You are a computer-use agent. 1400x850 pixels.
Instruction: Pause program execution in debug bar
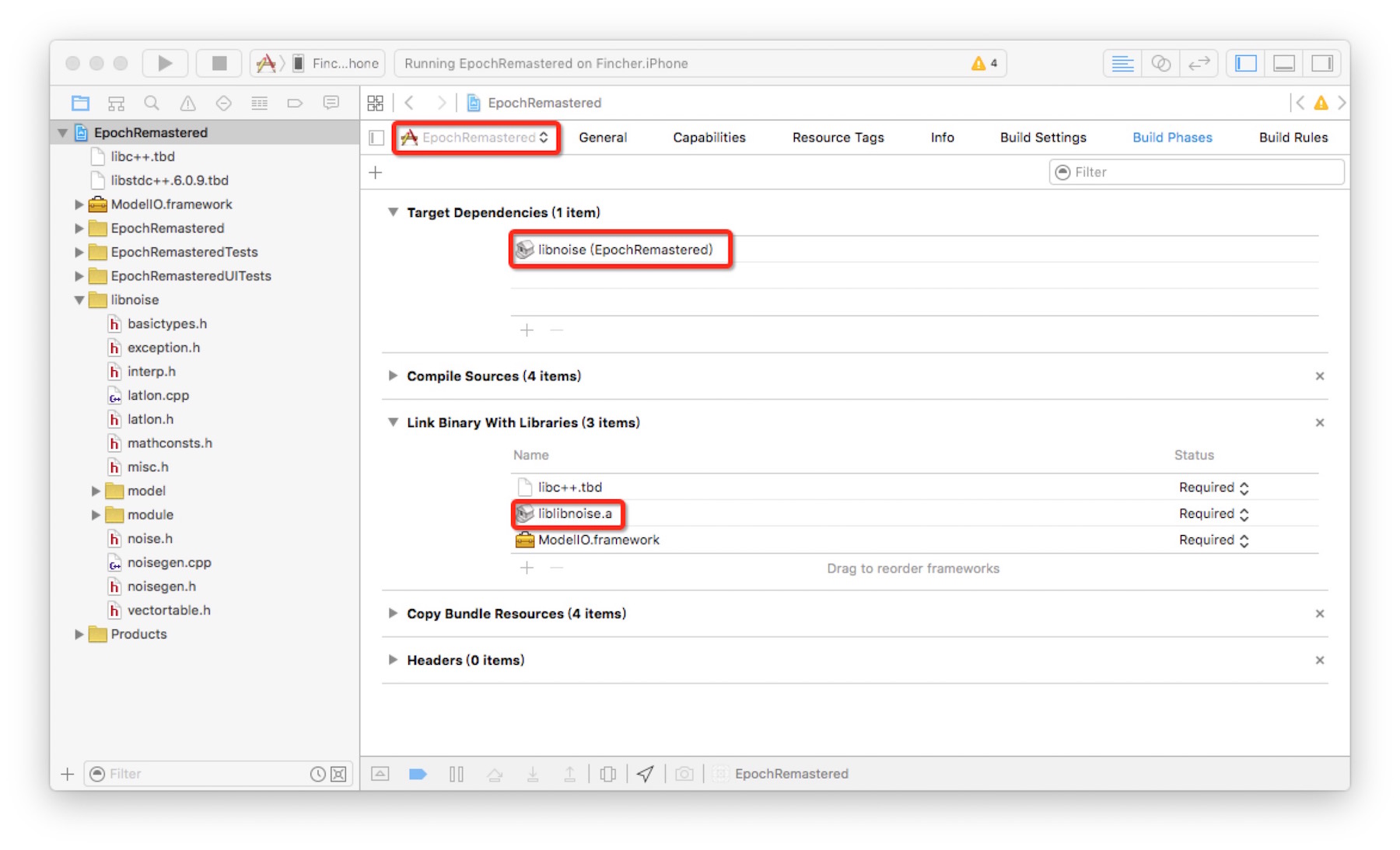pos(457,774)
